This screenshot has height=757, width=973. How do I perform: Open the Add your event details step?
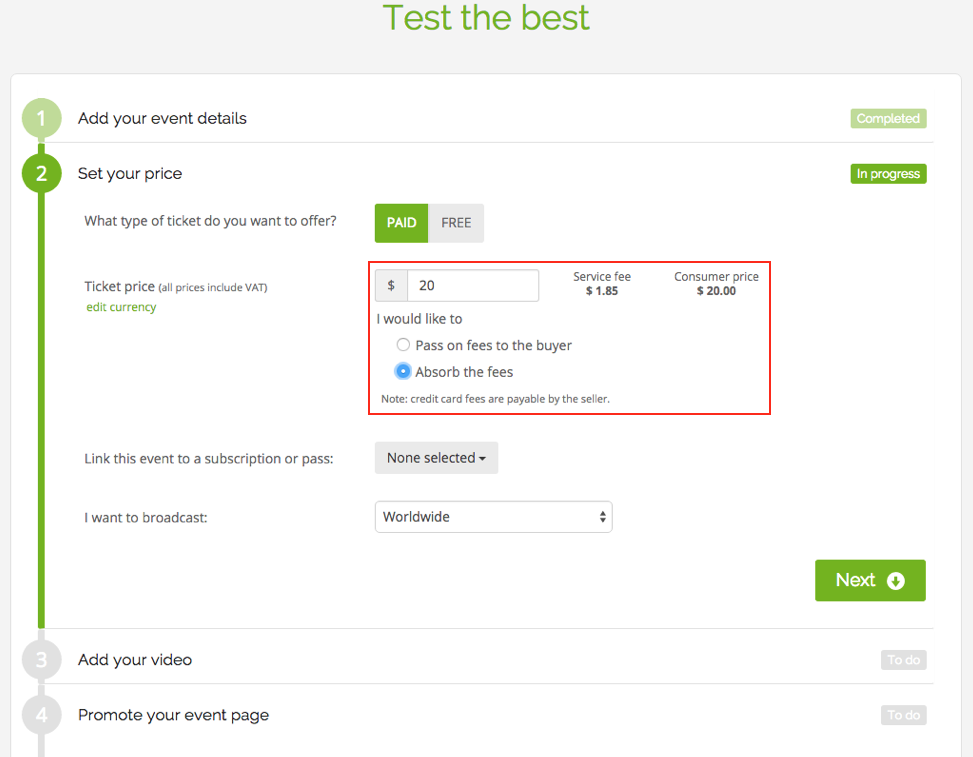pyautogui.click(x=162, y=119)
